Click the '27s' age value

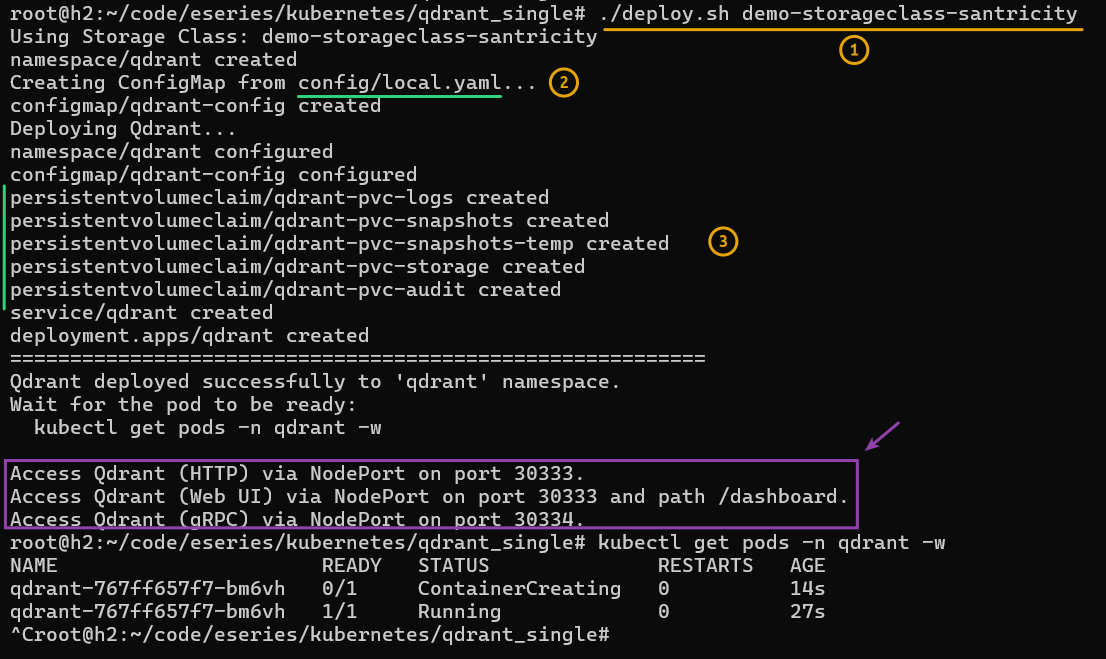[807, 612]
